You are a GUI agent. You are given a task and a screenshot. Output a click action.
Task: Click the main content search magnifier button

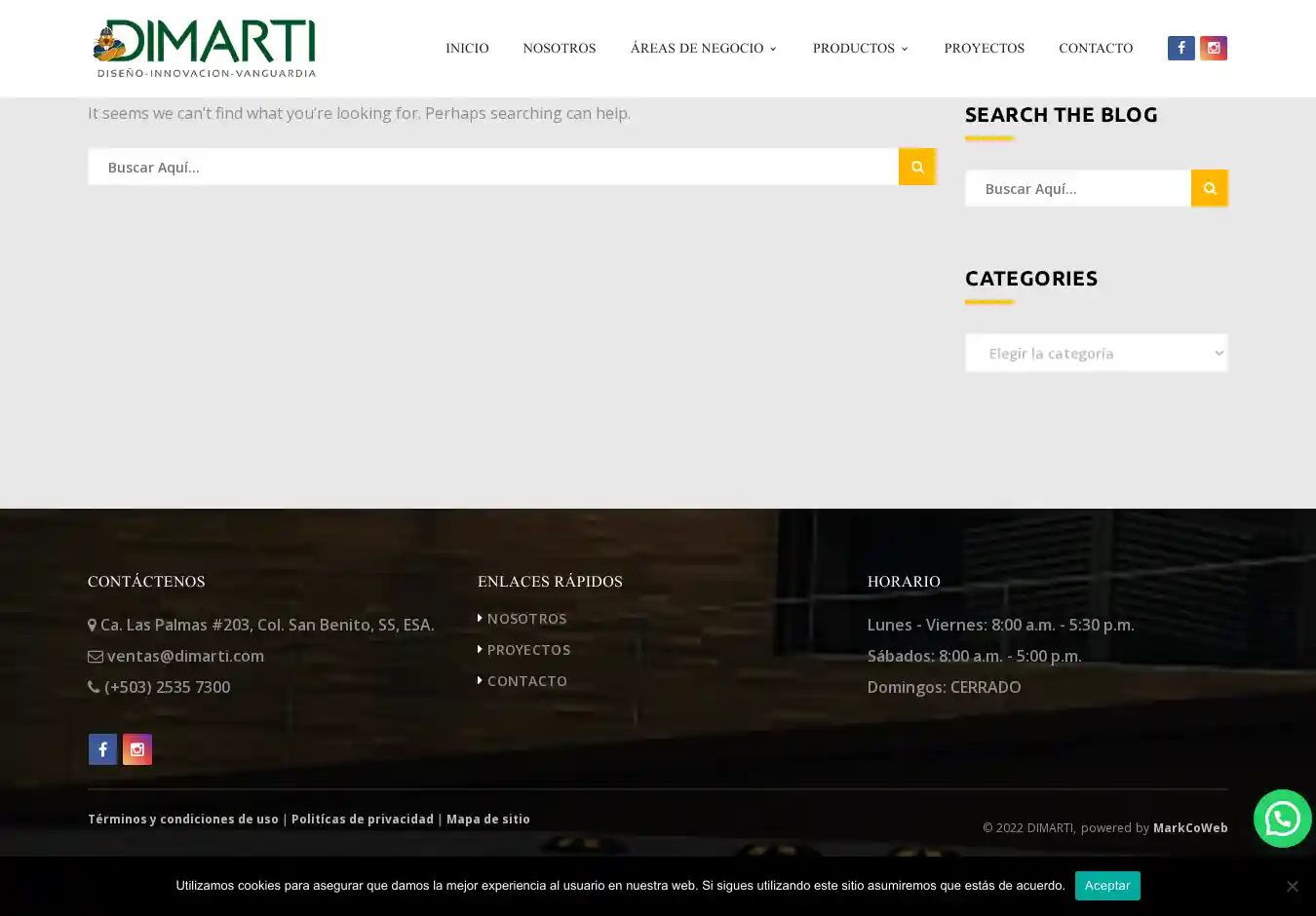(916, 167)
